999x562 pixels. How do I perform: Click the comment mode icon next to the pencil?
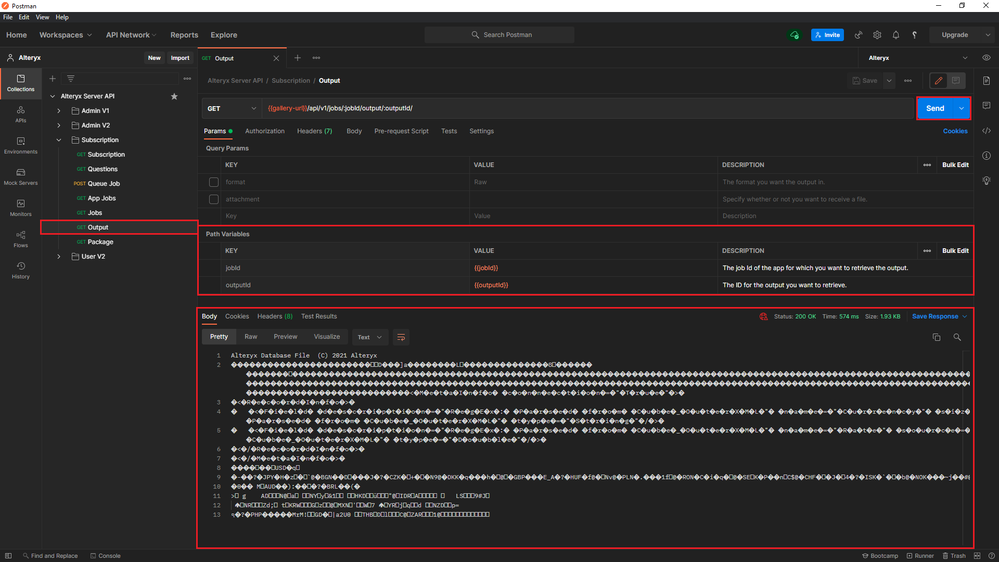956,81
